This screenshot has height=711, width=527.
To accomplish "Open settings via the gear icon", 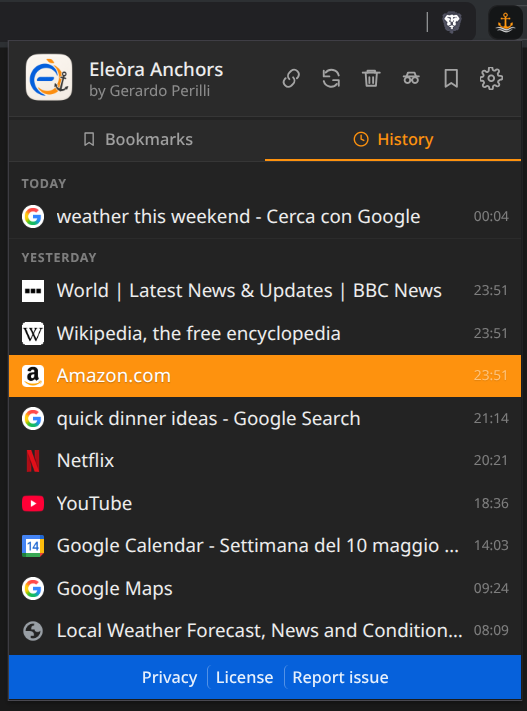I will point(491,79).
